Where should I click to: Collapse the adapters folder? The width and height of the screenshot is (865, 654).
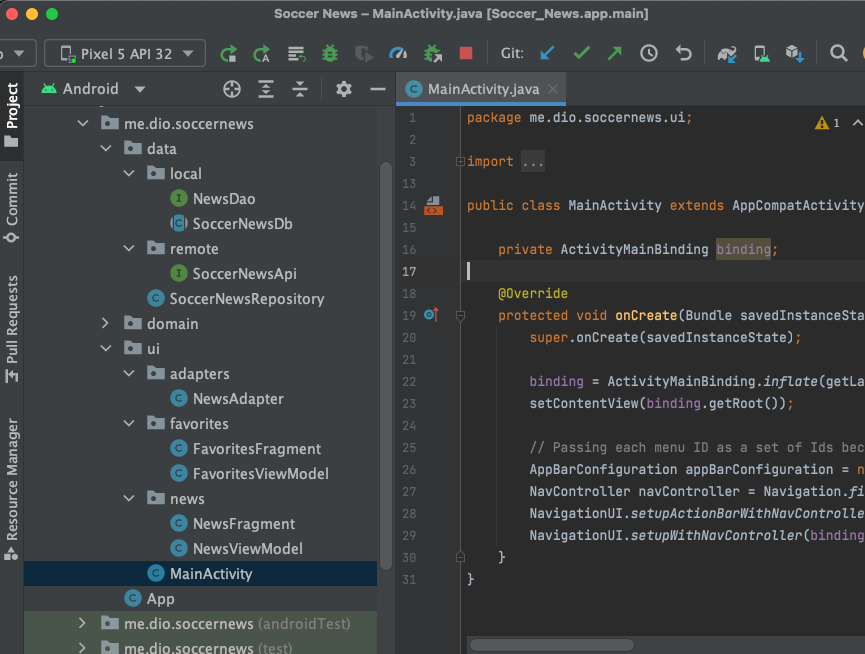[129, 374]
